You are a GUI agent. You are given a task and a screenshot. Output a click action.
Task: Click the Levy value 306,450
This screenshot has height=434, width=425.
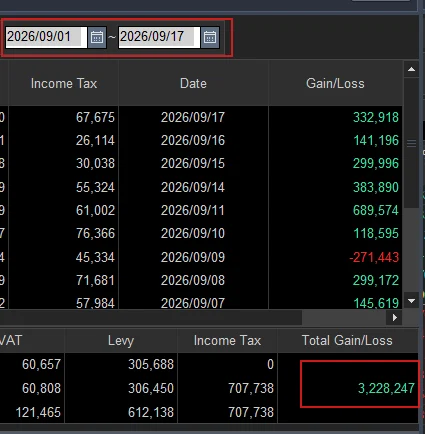[151, 388]
